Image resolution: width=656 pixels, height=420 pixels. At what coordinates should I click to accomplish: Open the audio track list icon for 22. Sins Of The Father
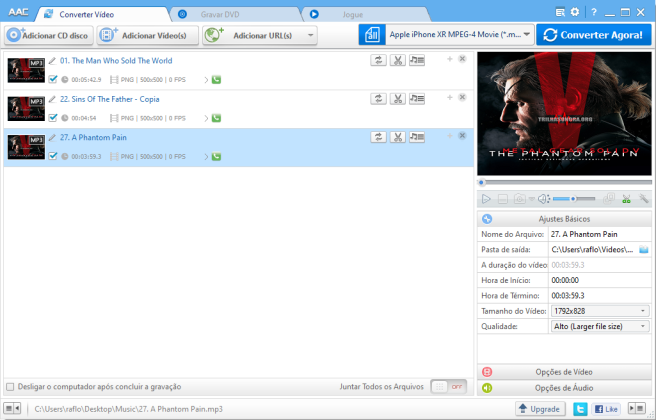click(417, 99)
